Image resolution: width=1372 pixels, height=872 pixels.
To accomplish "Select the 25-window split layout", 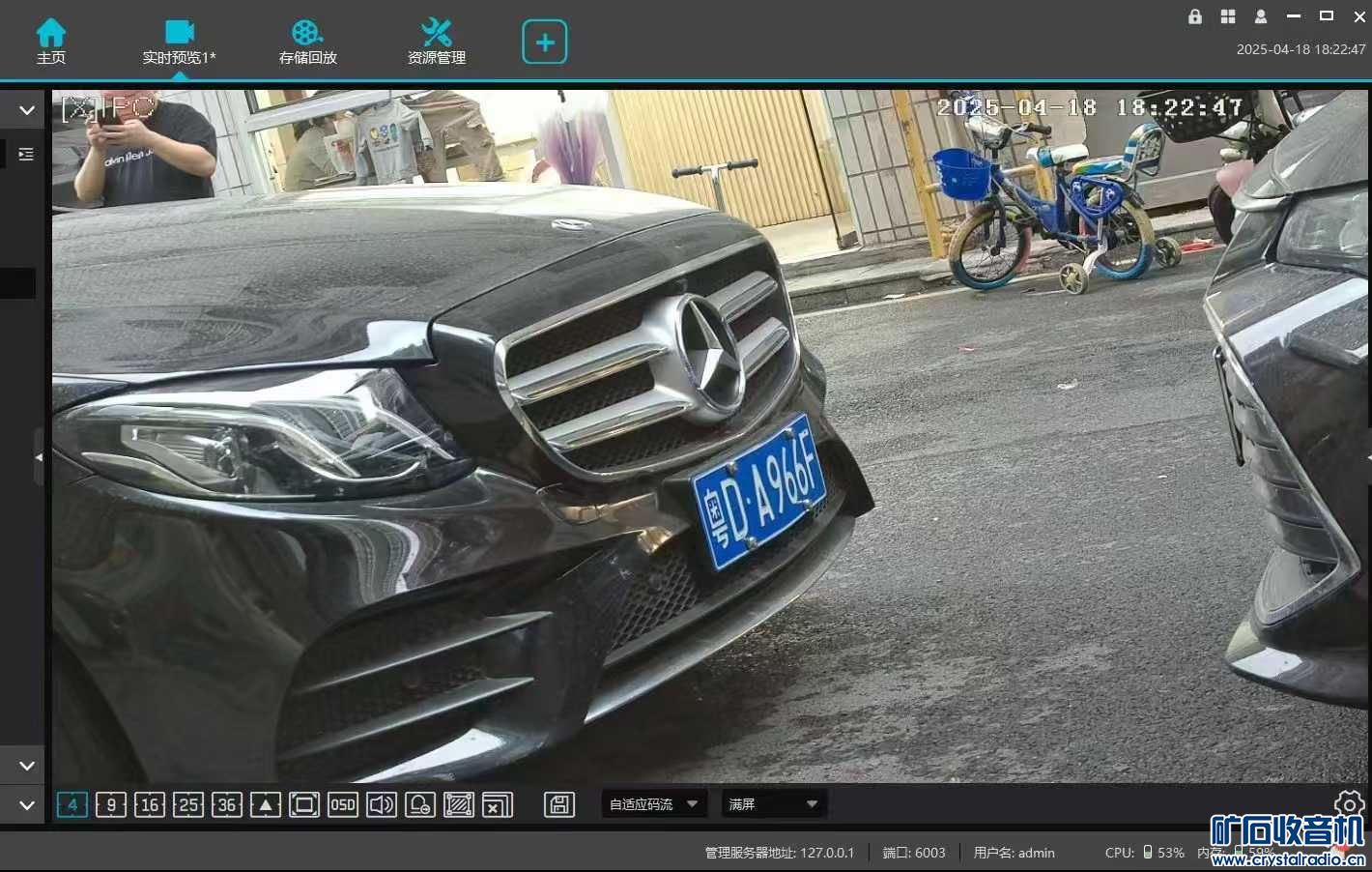I will (x=188, y=804).
